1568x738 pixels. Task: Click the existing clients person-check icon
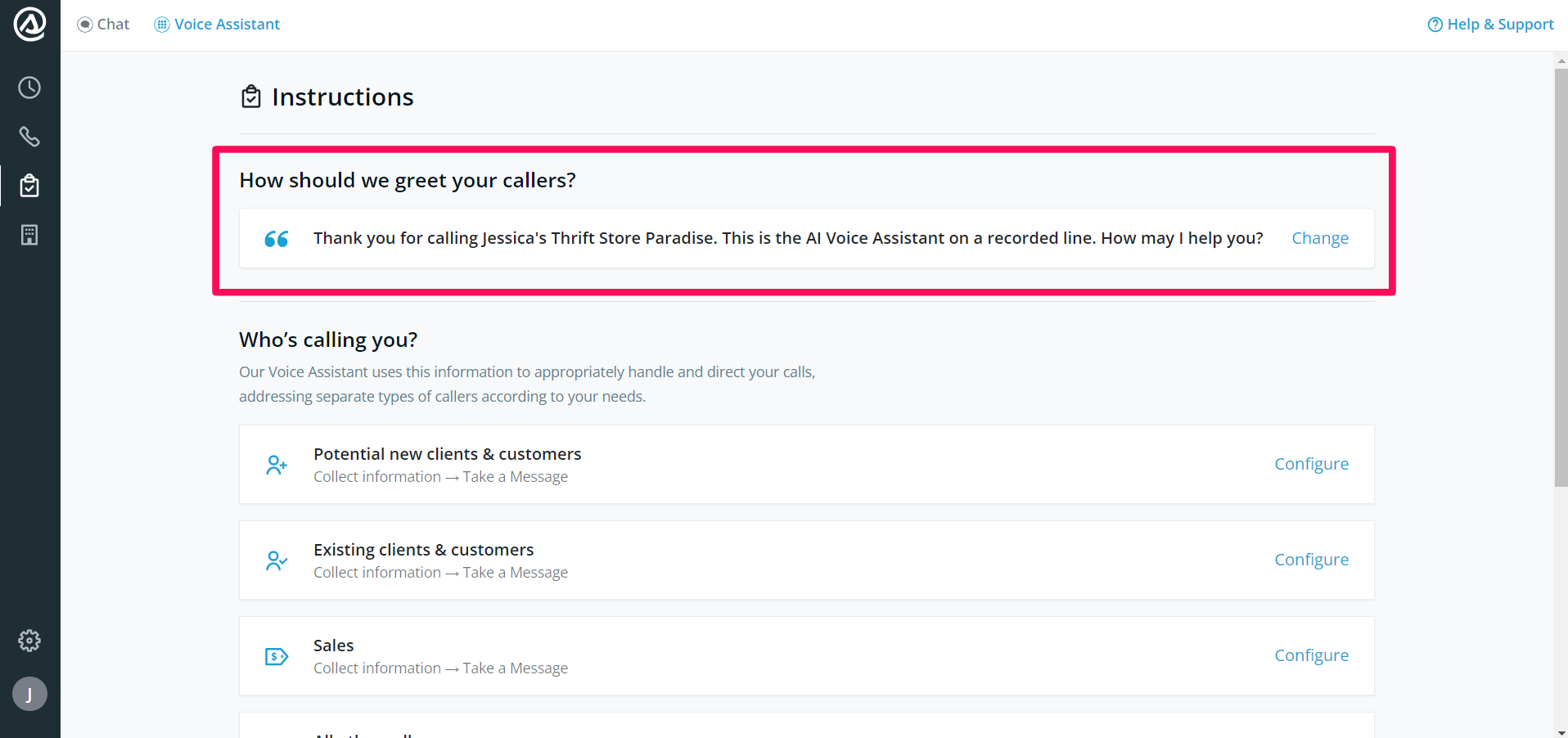tap(277, 560)
